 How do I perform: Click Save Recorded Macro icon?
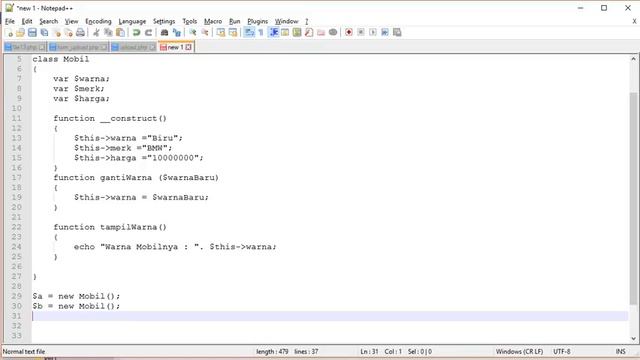coord(397,33)
